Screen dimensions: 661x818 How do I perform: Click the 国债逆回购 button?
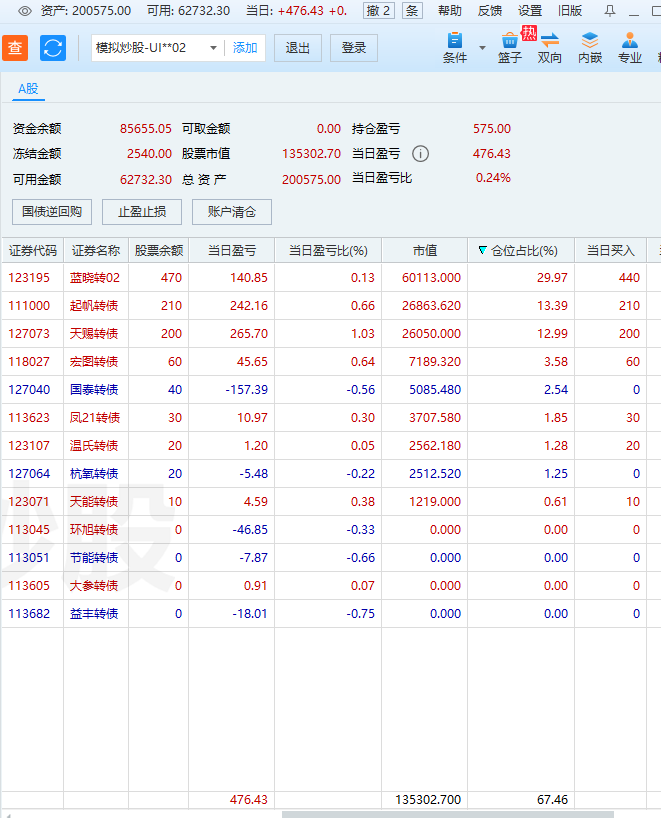point(52,212)
